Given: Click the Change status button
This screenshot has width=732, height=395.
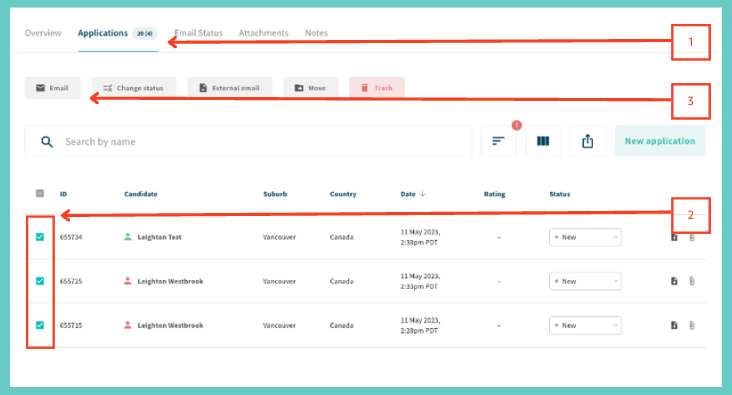Looking at the screenshot, I should click(x=134, y=88).
